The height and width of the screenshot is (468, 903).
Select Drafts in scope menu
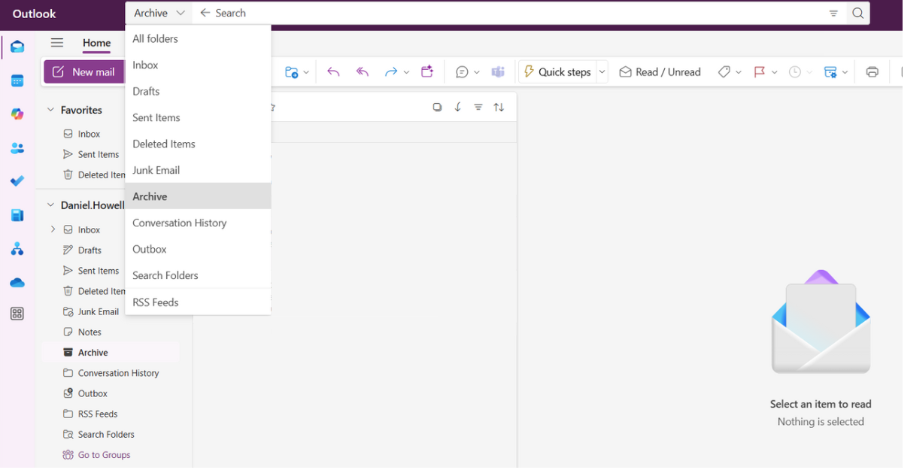pos(198,91)
